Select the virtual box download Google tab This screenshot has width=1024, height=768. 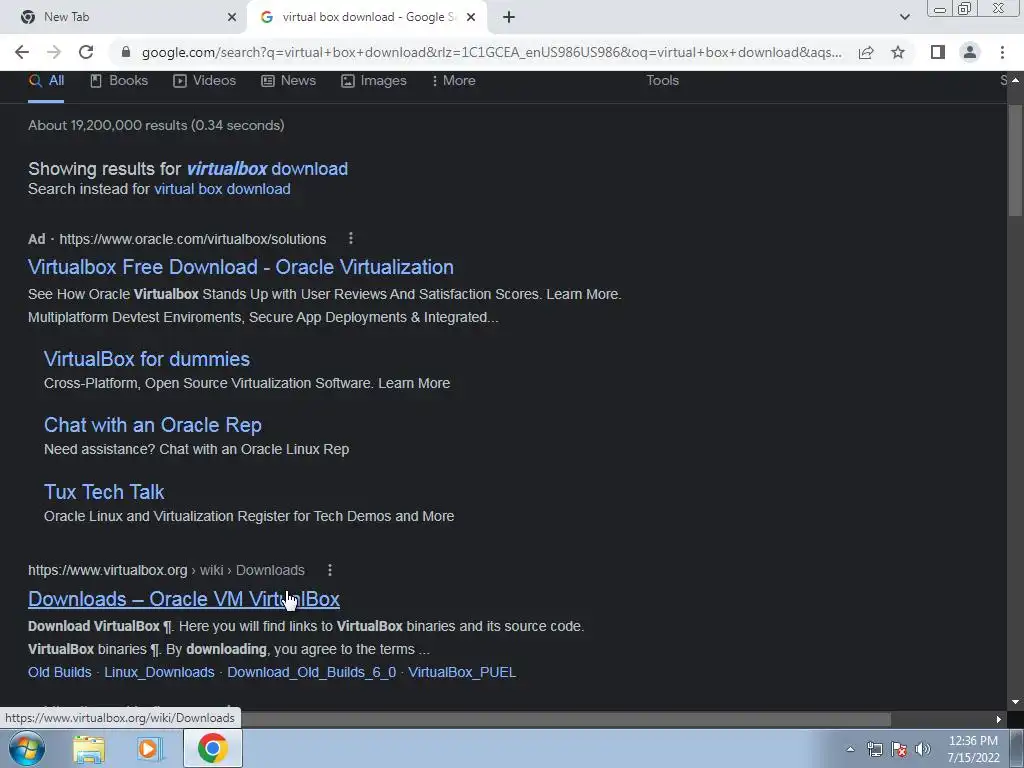[x=367, y=17]
